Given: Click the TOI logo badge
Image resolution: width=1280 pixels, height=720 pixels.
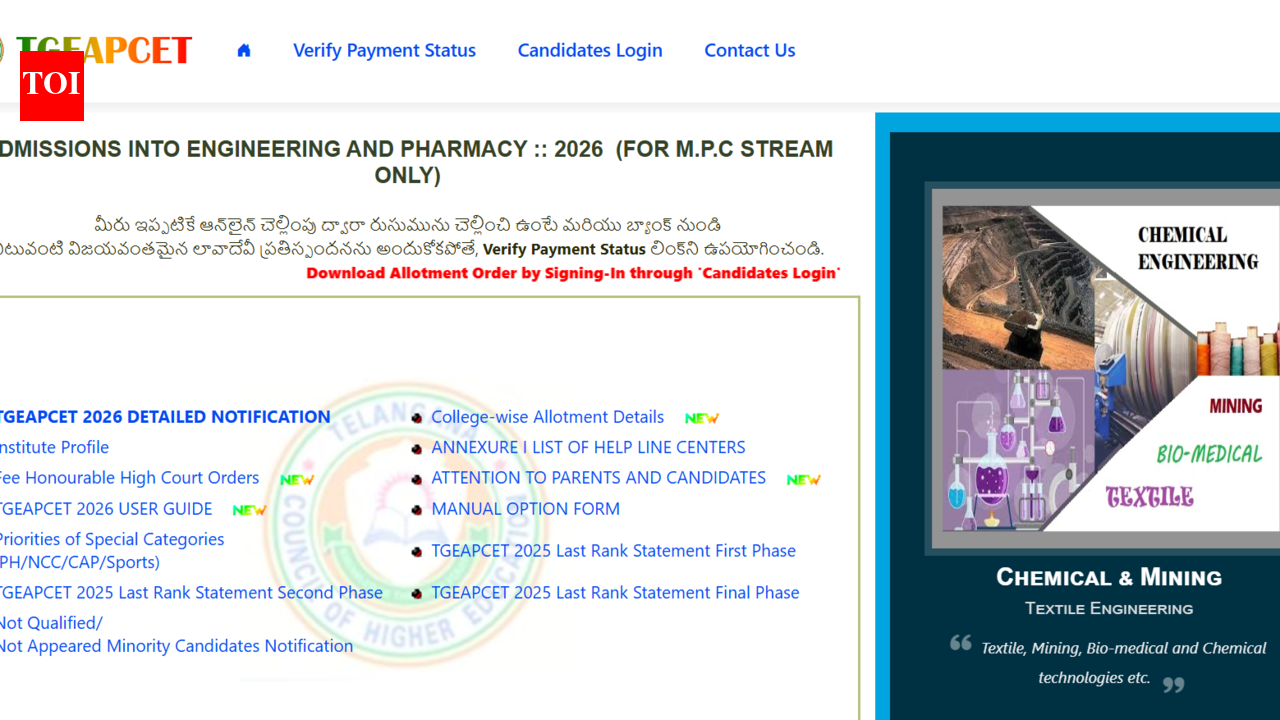Looking at the screenshot, I should click(52, 86).
